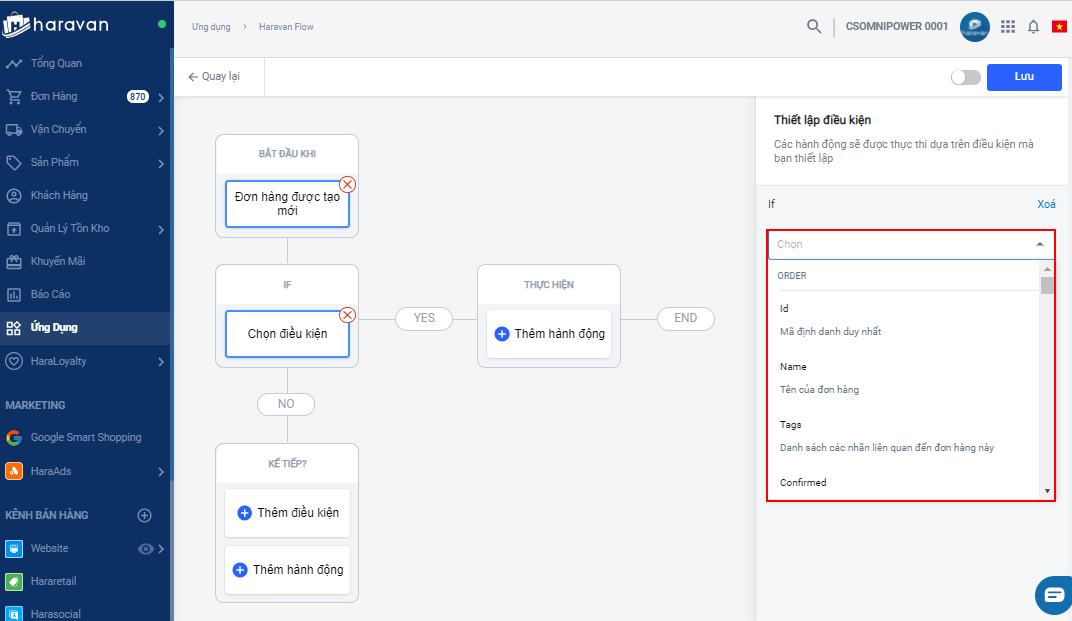1072x621 pixels.
Task: Open the apps grid icon
Action: pos(1008,27)
